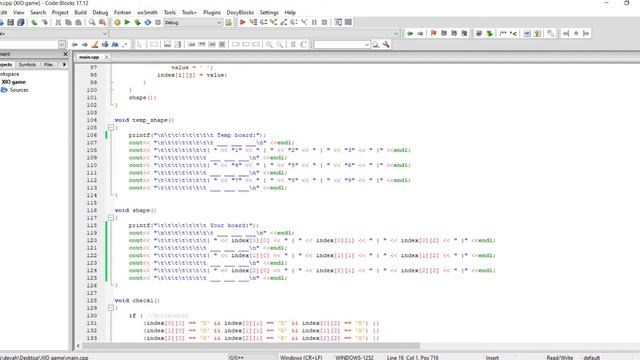Image resolution: width=640 pixels, height=360 pixels.
Task: Open the search text combo box dropdown
Action: click(367, 44)
